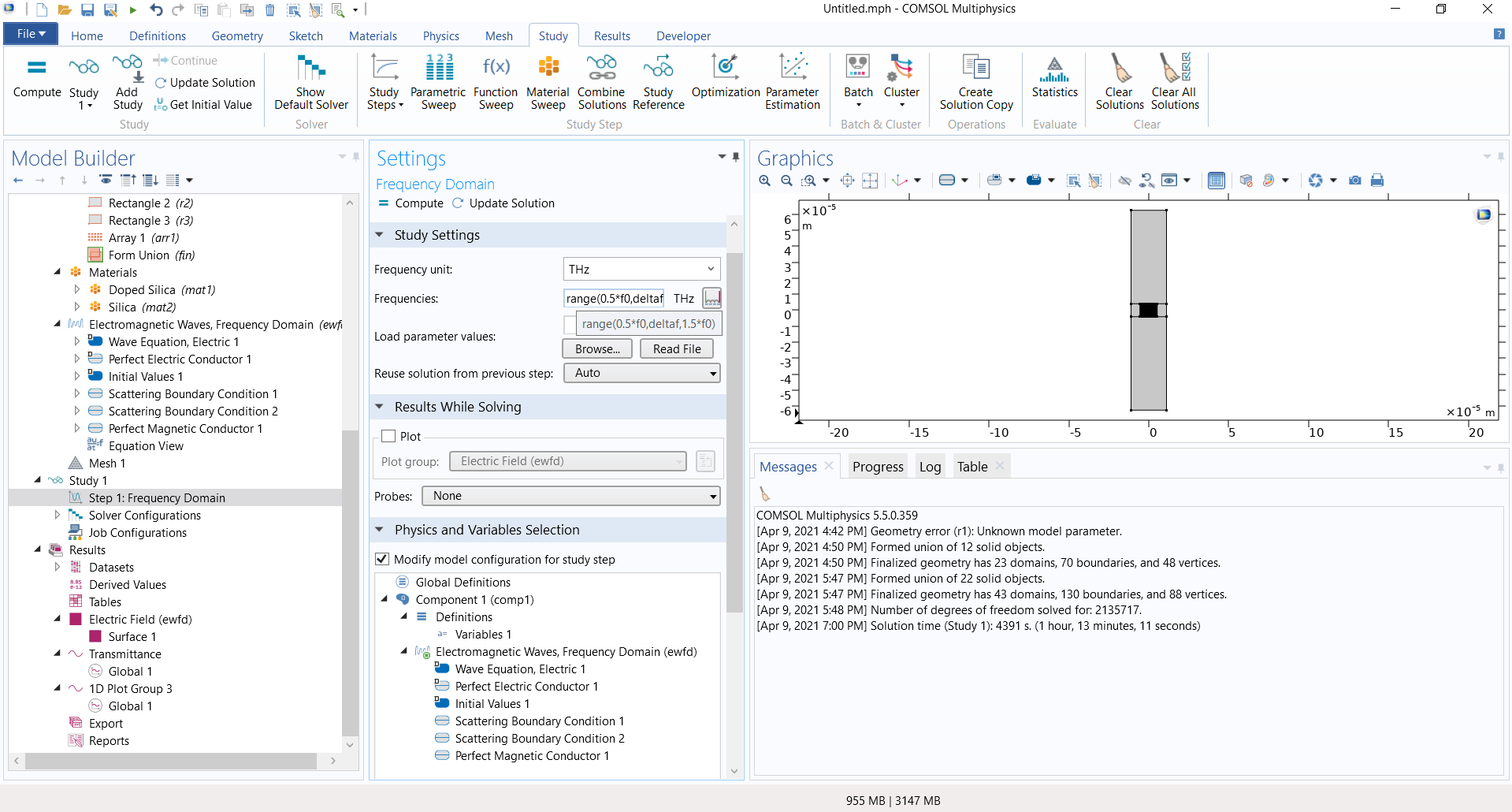This screenshot has width=1512, height=812.
Task: Click the Read File button
Action: pos(677,348)
